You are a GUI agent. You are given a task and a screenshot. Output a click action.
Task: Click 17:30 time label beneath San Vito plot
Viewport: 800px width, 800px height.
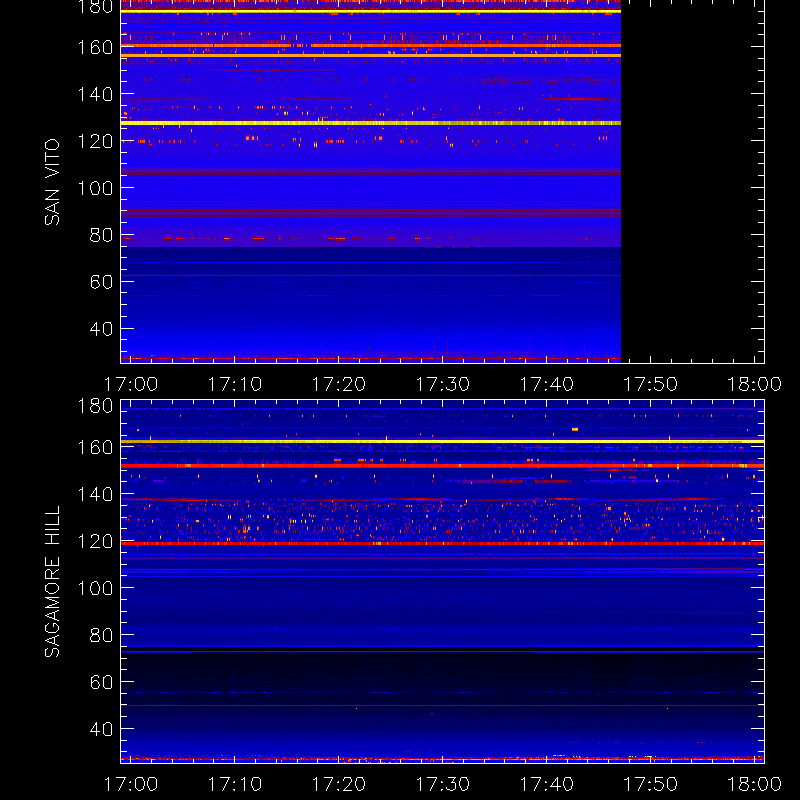click(443, 384)
